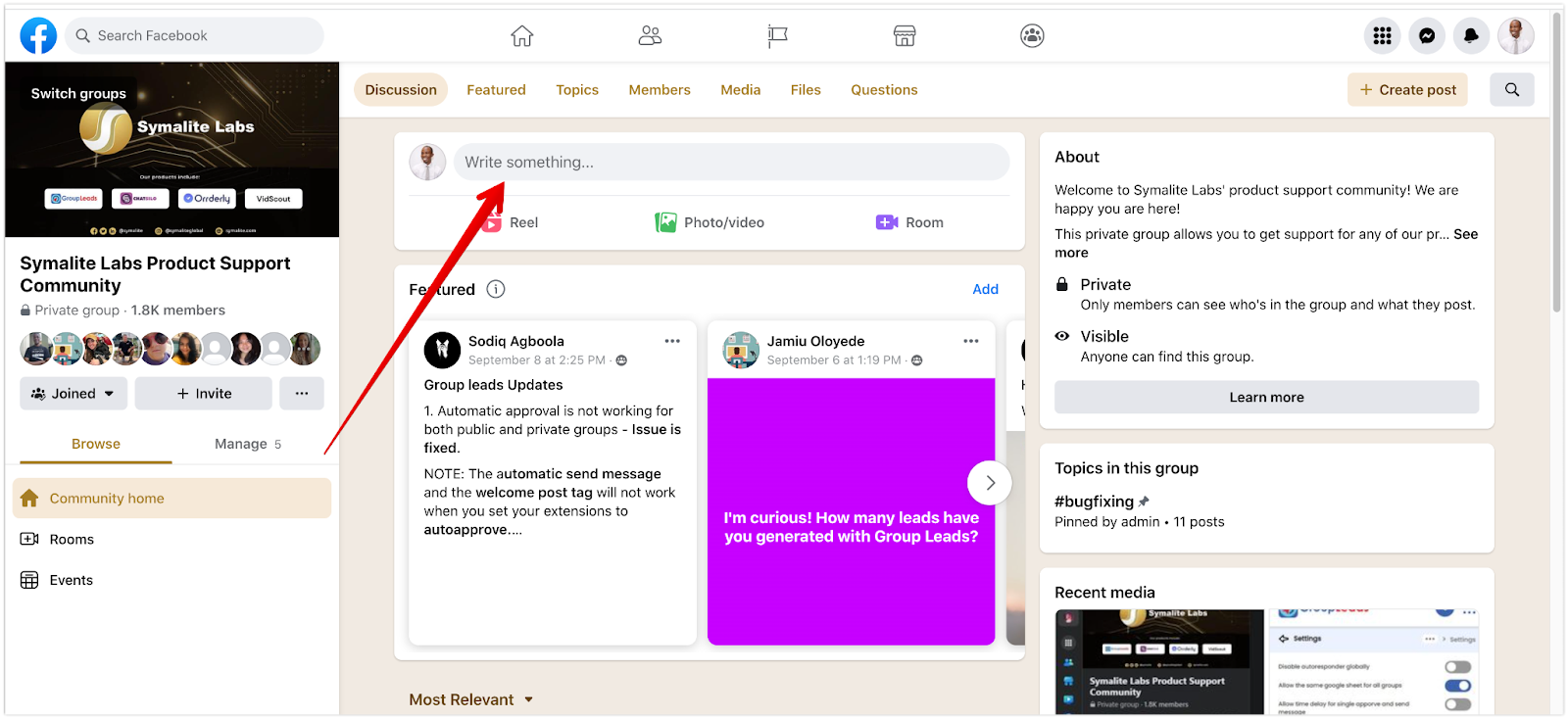Open the Featured tab
Viewport: 1568px width, 719px height.
496,90
